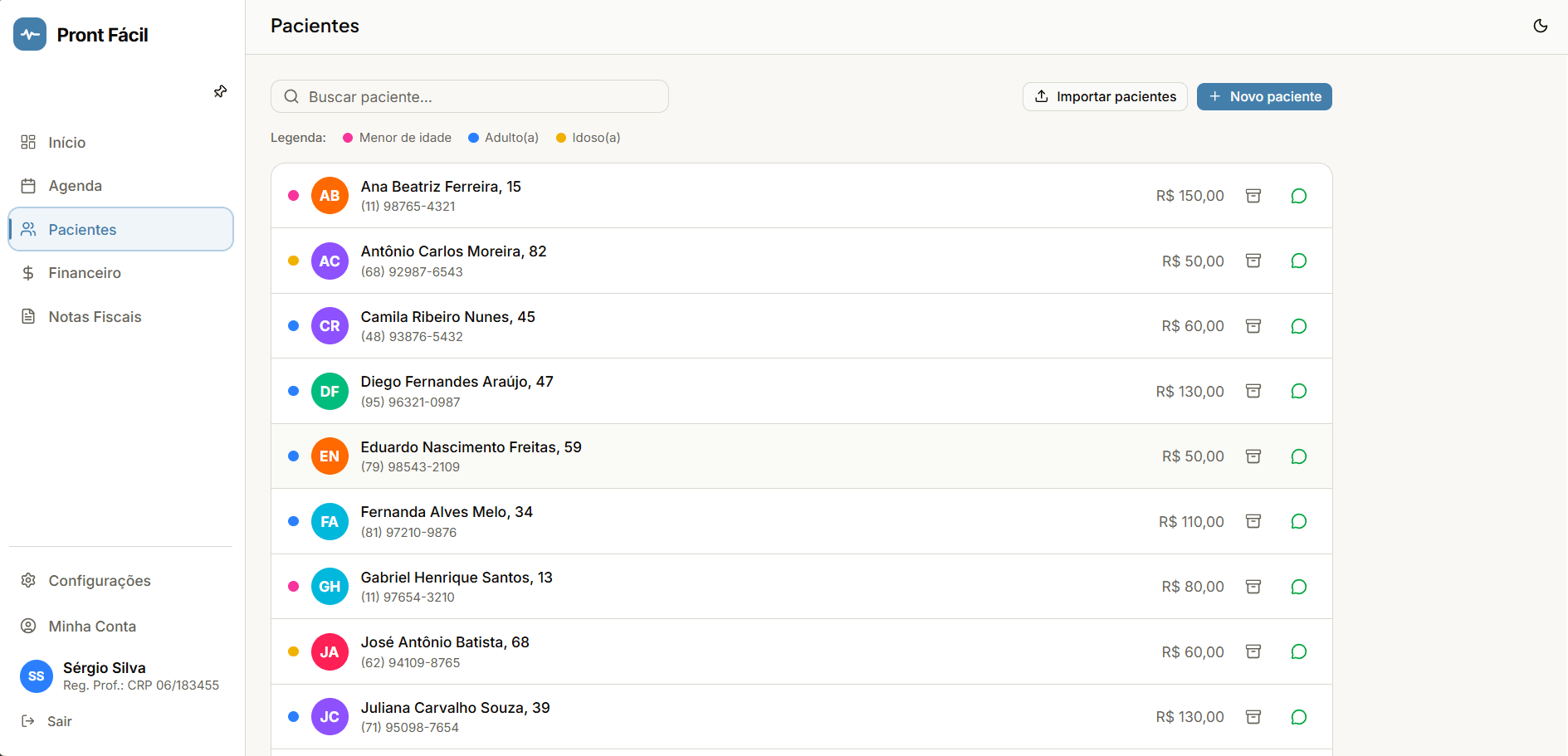Open chat for Antônio Carlos Moreira
1568x756 pixels.
coord(1299,261)
